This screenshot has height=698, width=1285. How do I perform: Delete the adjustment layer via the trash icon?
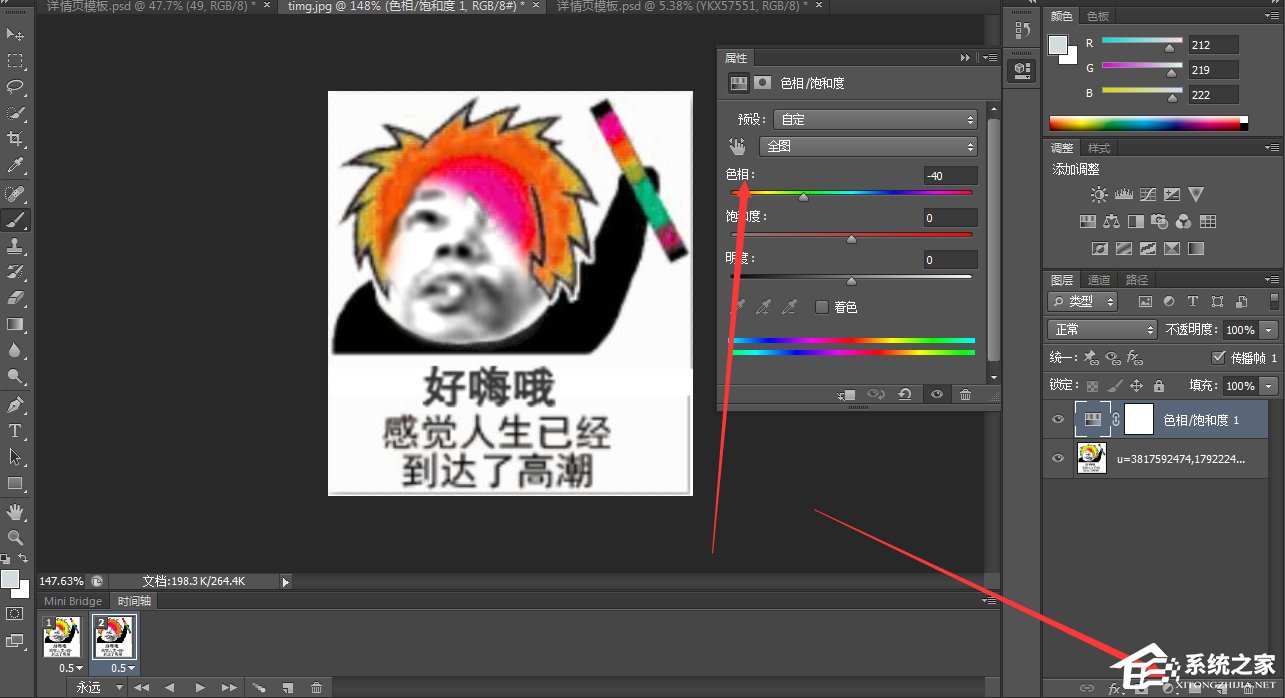[x=966, y=394]
